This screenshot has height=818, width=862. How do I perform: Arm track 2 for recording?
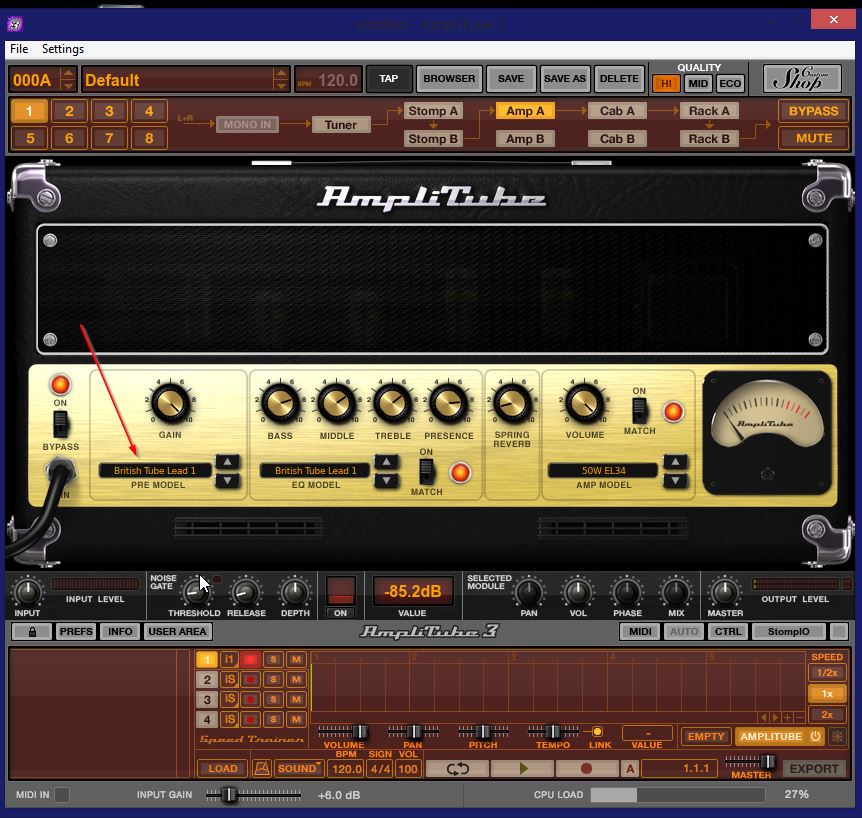click(x=250, y=679)
